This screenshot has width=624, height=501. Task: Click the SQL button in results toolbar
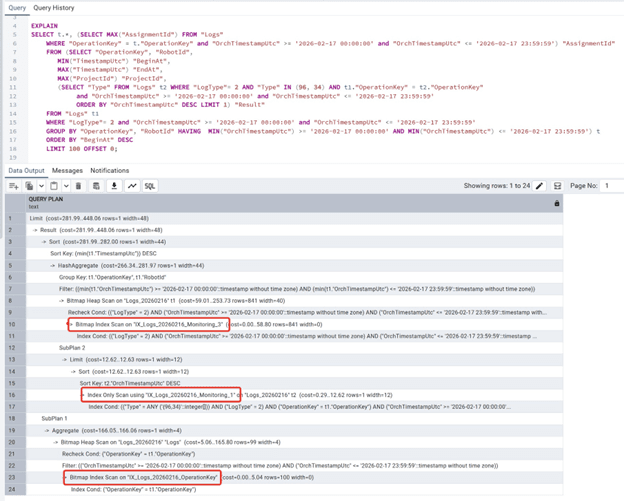(x=149, y=186)
